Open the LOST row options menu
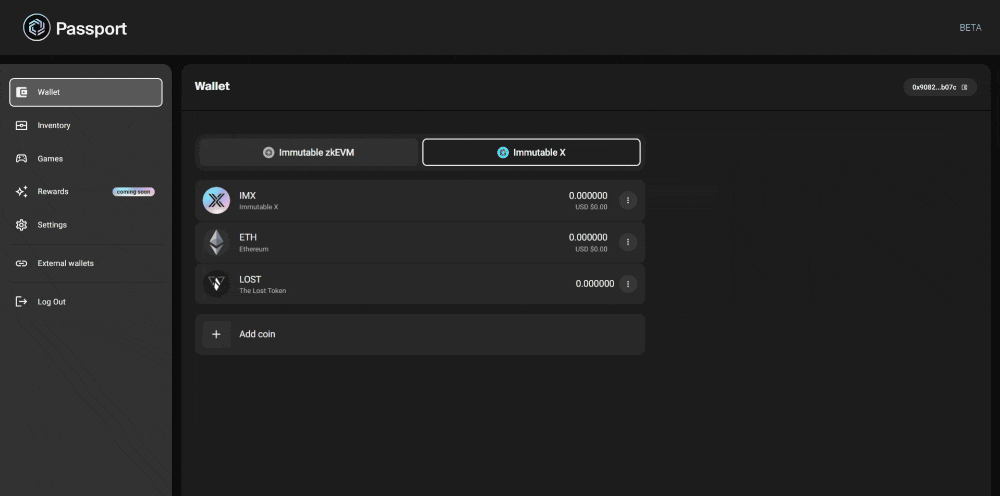This screenshot has height=496, width=1000. coord(628,284)
